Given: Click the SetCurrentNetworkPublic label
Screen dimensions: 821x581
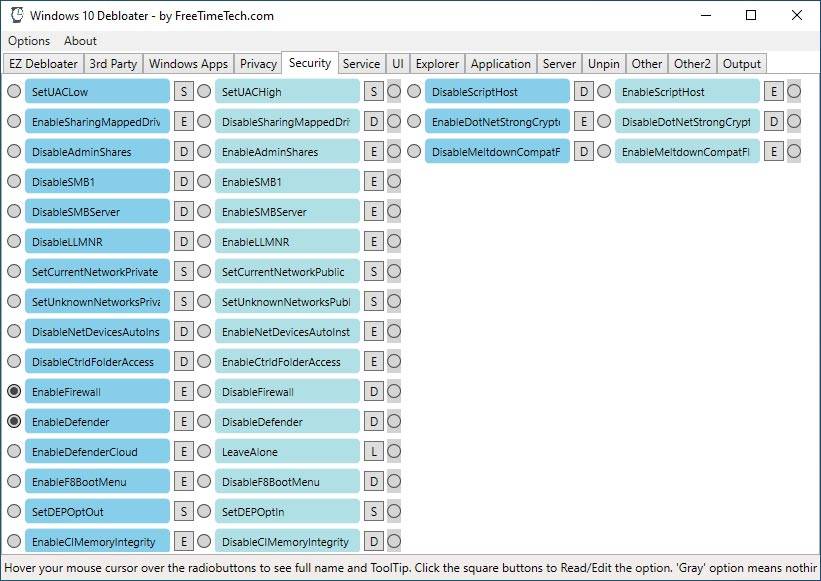Looking at the screenshot, I should [x=287, y=272].
